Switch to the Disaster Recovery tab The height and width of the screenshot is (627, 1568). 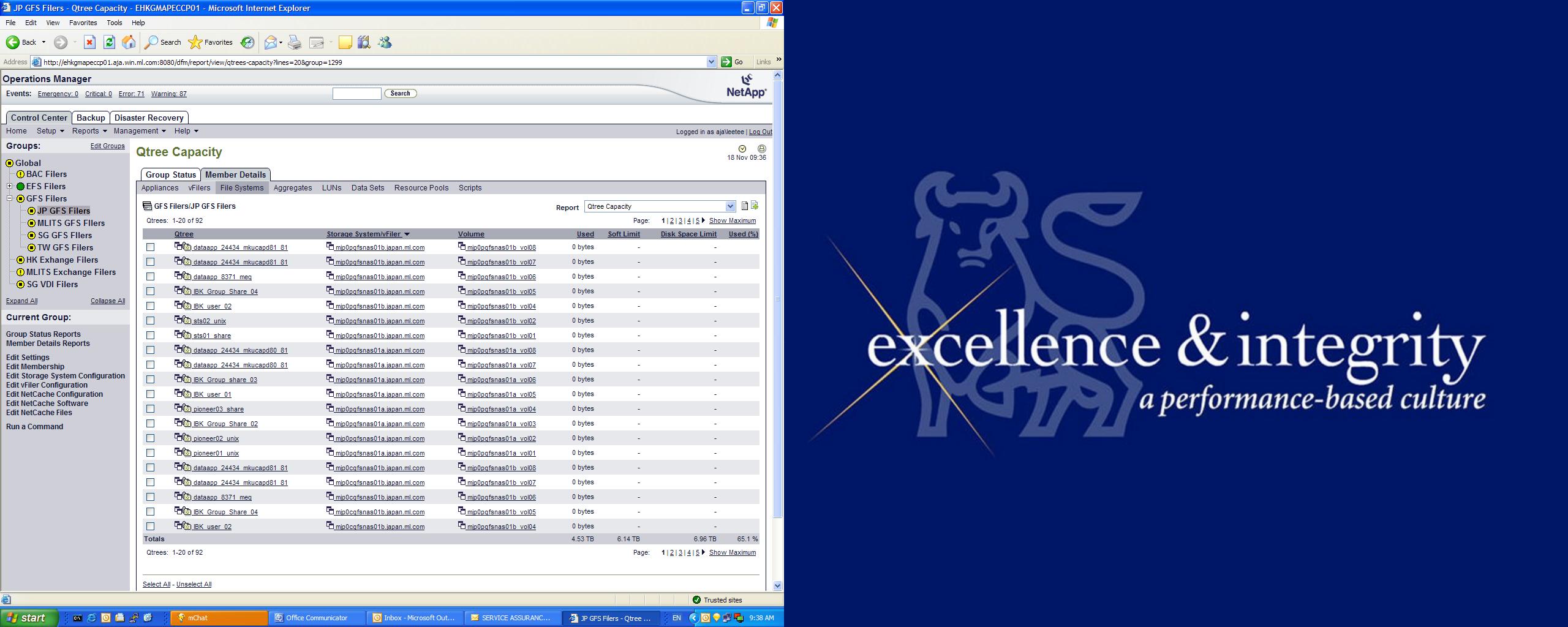coord(149,118)
